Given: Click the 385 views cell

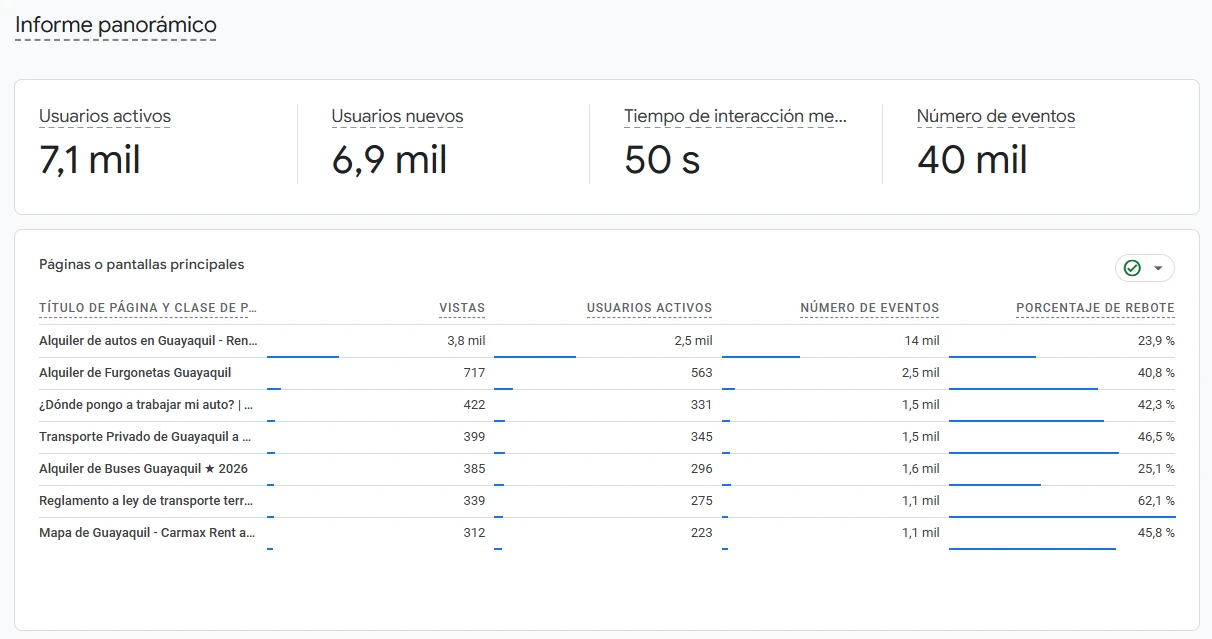Looking at the screenshot, I should coord(474,469).
